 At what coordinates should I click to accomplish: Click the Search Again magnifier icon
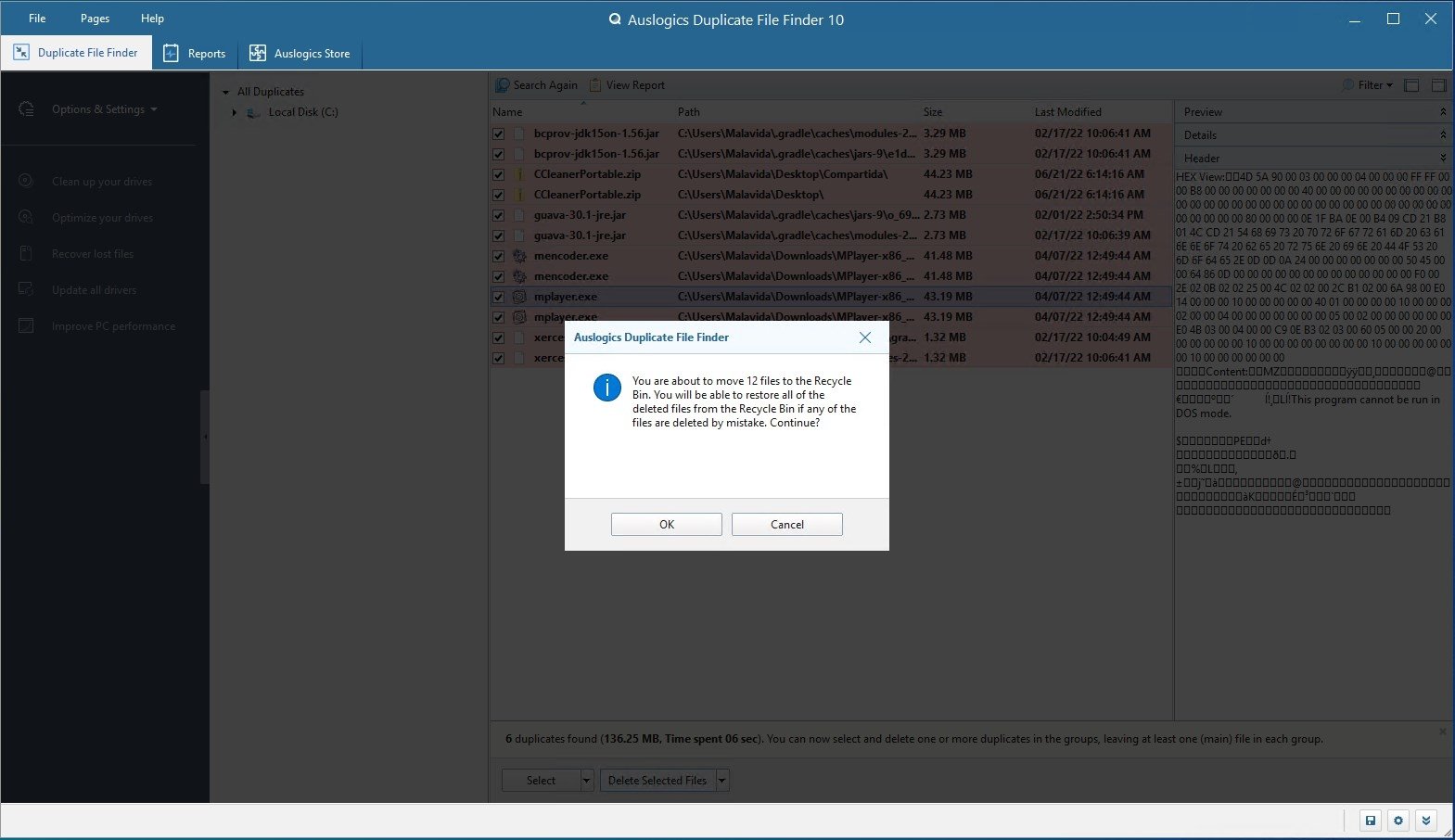pyautogui.click(x=503, y=85)
